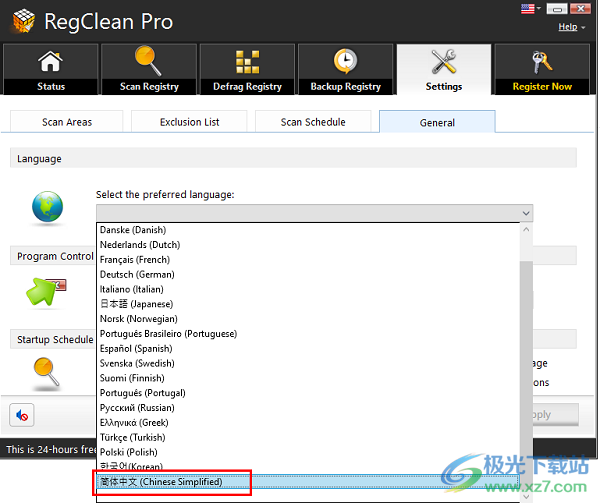Select Русский (Russian) option
This screenshot has width=600, height=503.
coord(308,408)
